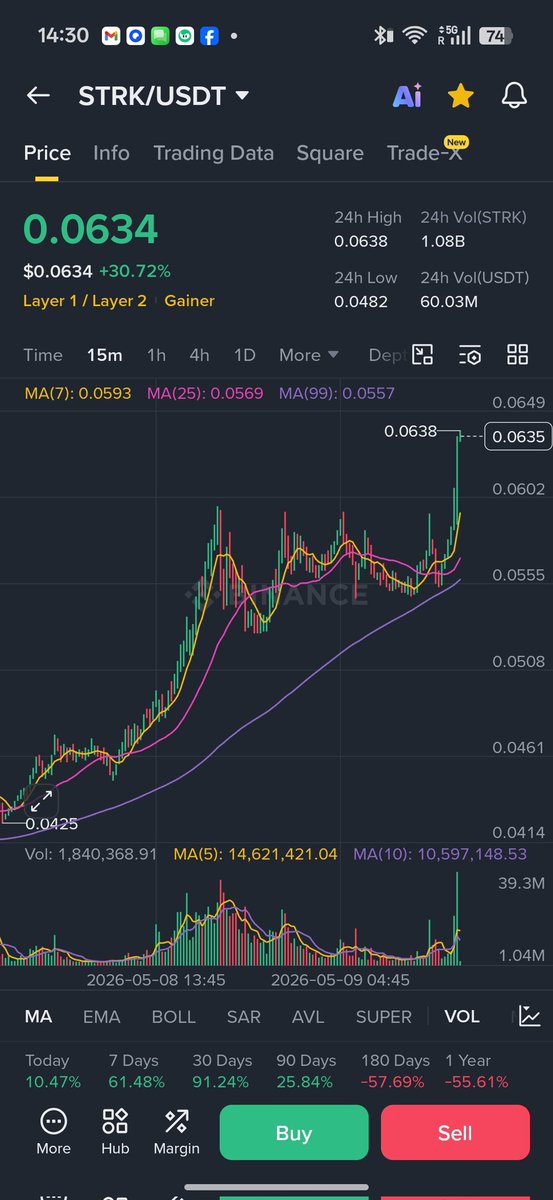Go back with the left arrow
The height and width of the screenshot is (1200, 553).
pos(38,96)
